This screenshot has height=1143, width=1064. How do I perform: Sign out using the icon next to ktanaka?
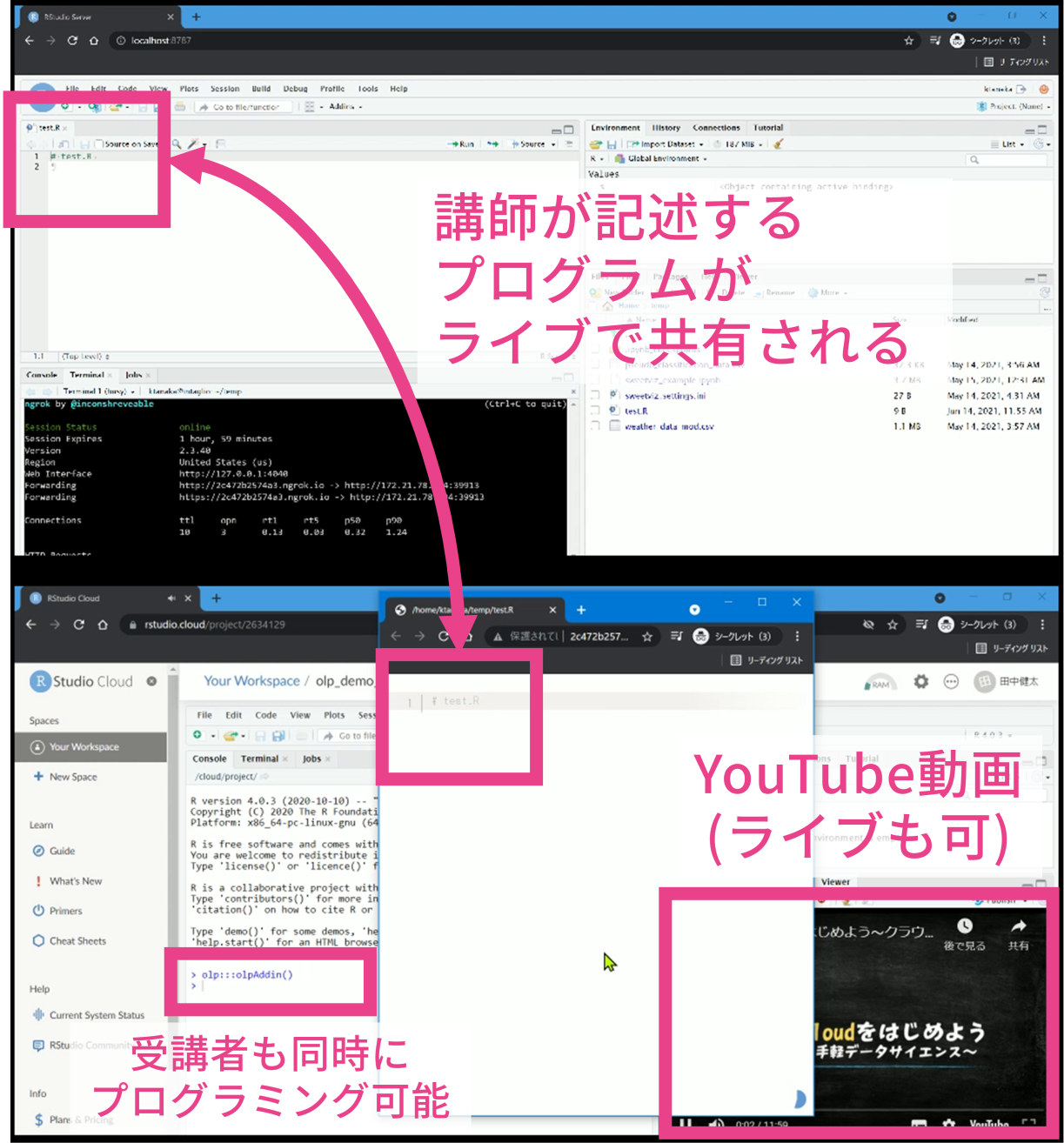tap(1022, 89)
